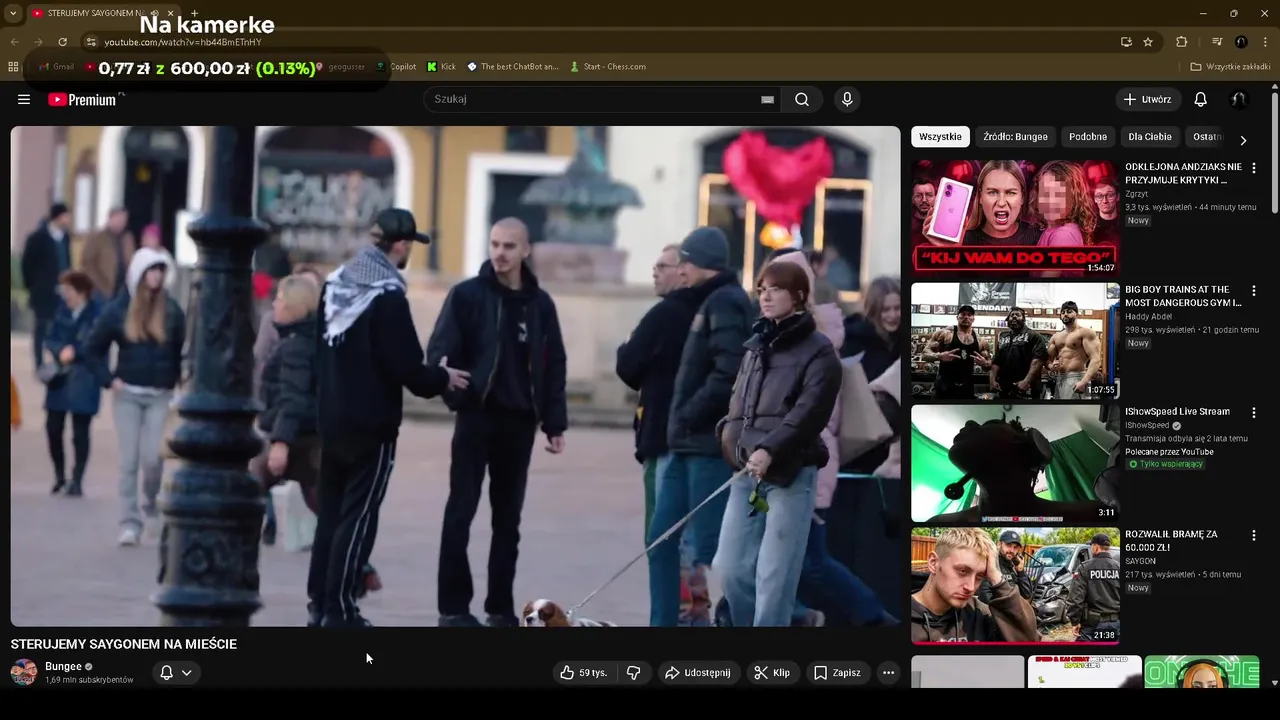Save video with Zapisz button

coord(837,673)
